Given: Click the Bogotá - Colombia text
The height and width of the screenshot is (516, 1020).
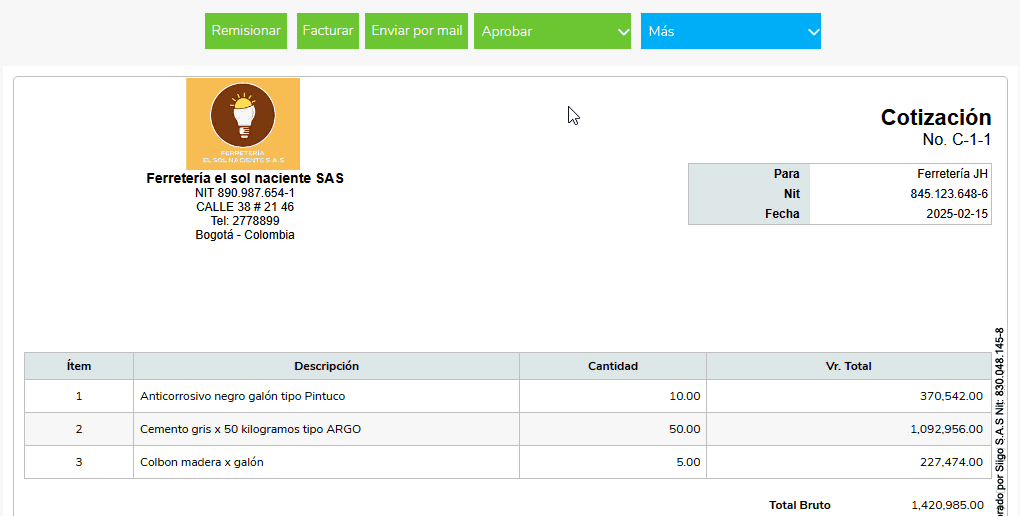Looking at the screenshot, I should click(x=245, y=235).
